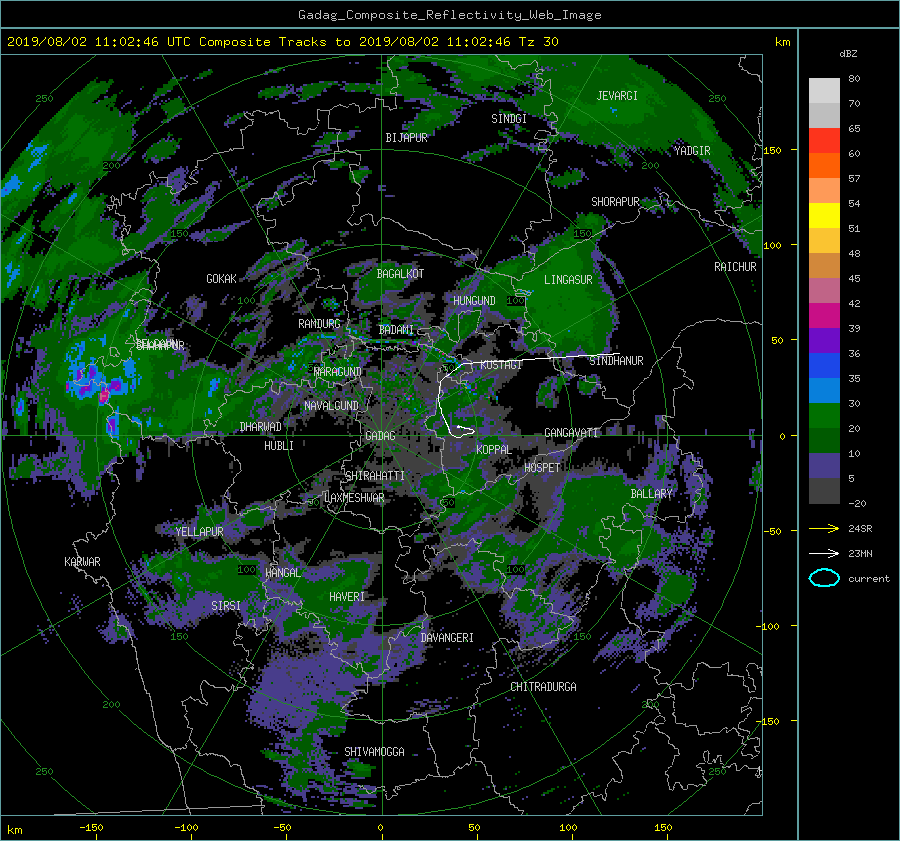Click the LINGASUR city label
The height and width of the screenshot is (841, 900).
[x=568, y=280]
